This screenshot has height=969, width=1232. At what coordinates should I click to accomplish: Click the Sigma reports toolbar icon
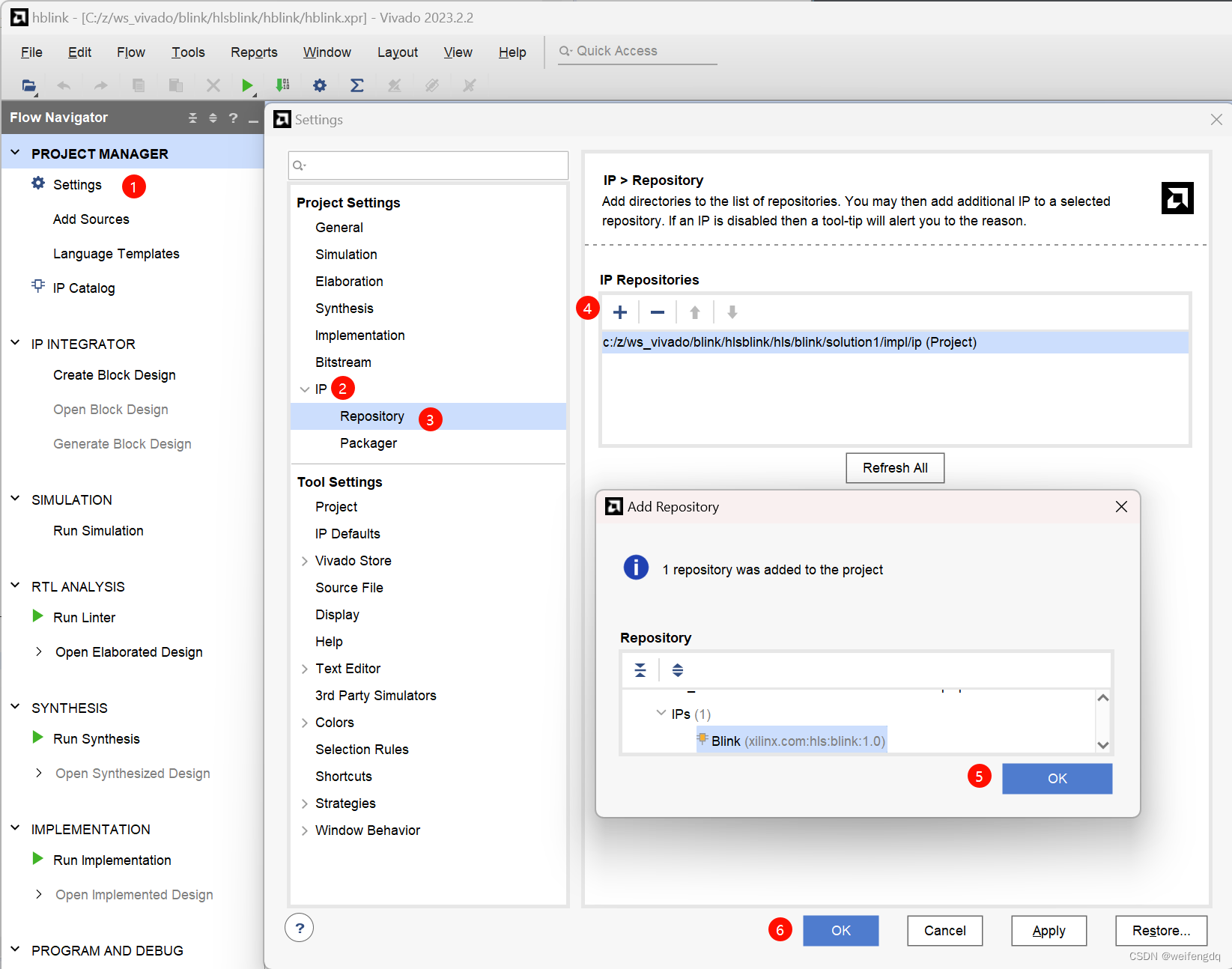tap(357, 85)
